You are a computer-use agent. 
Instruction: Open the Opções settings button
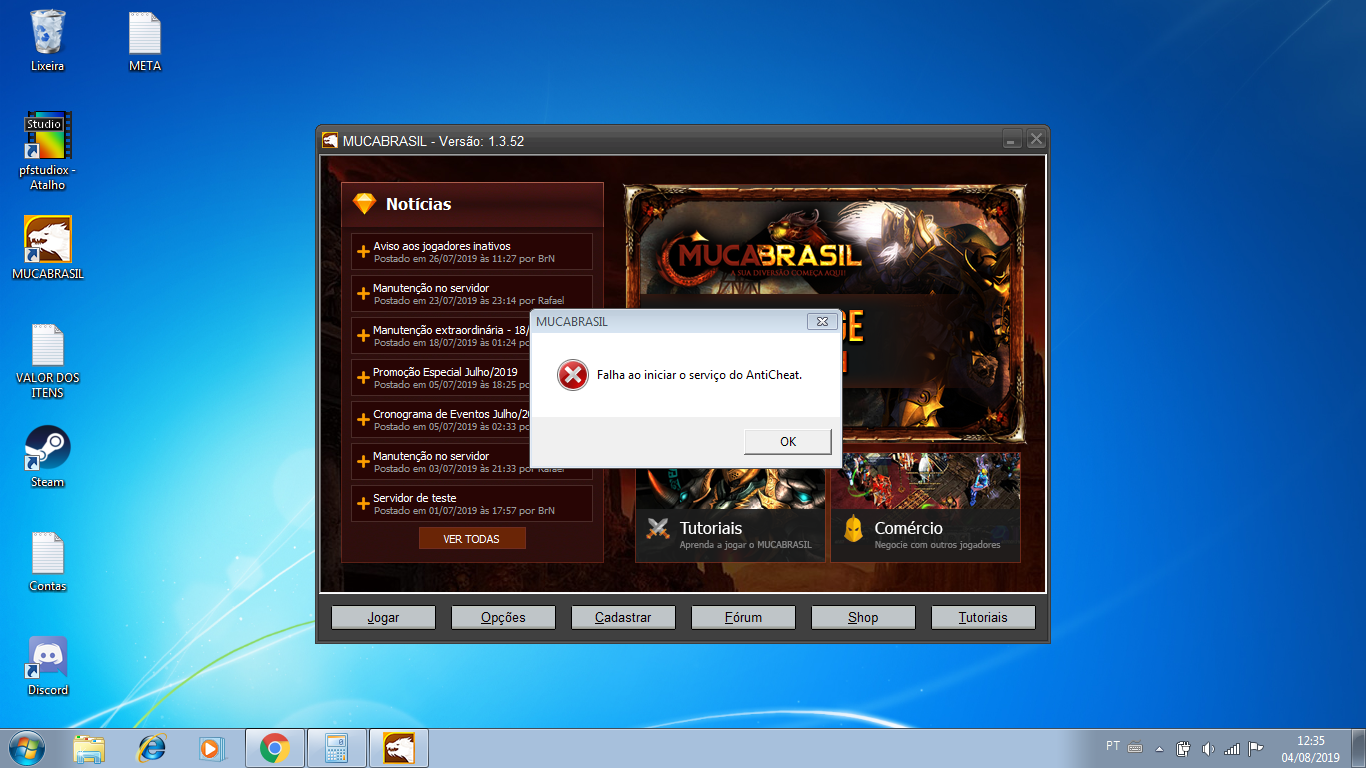(503, 617)
